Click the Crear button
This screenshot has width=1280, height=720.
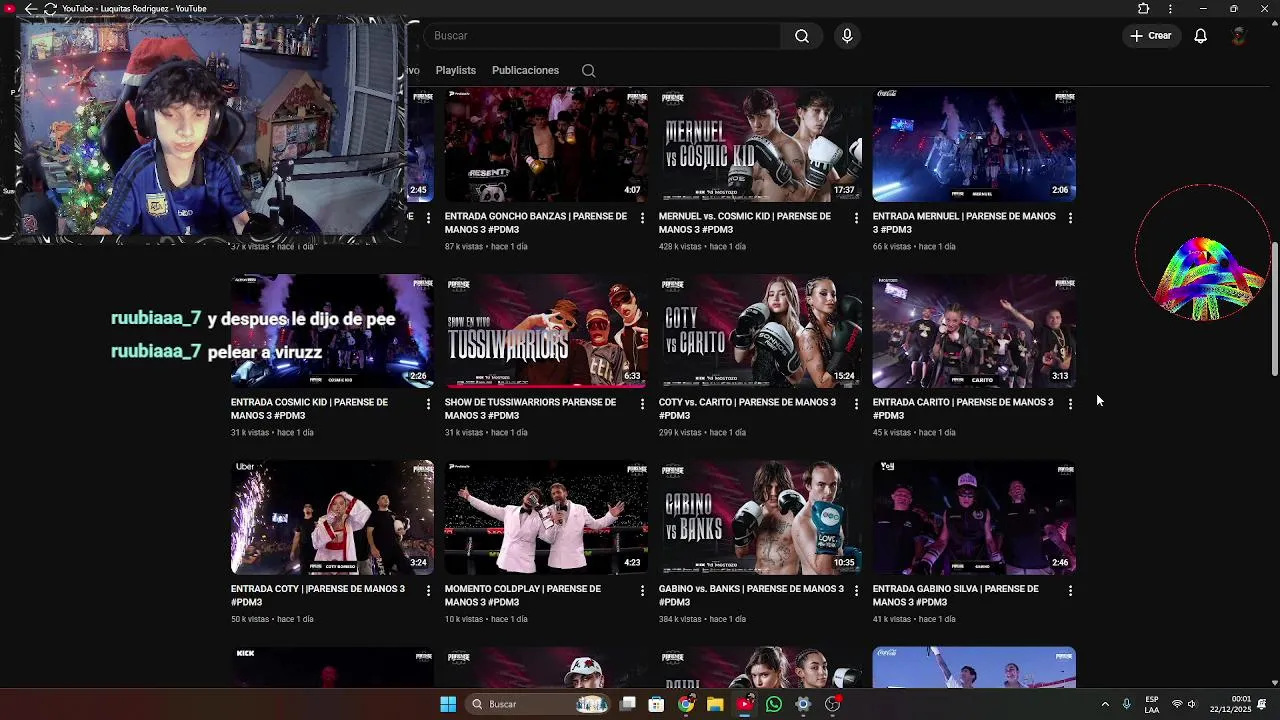coord(1151,36)
